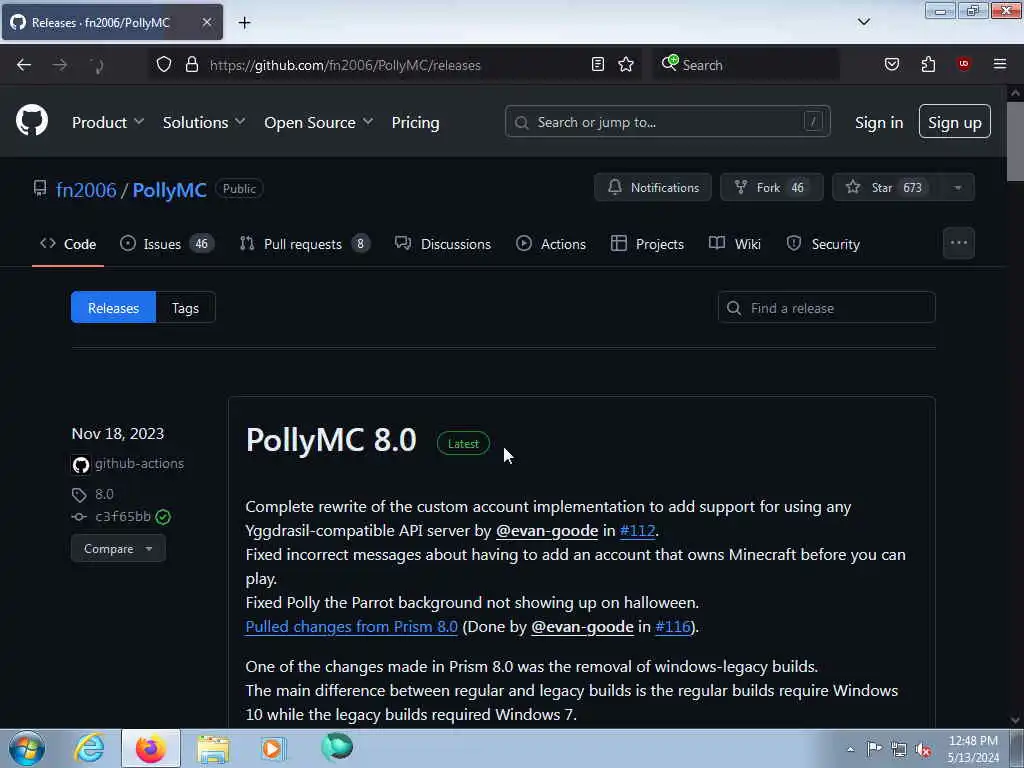Close the Releases fn2006/PollyMC tab

tap(206, 22)
